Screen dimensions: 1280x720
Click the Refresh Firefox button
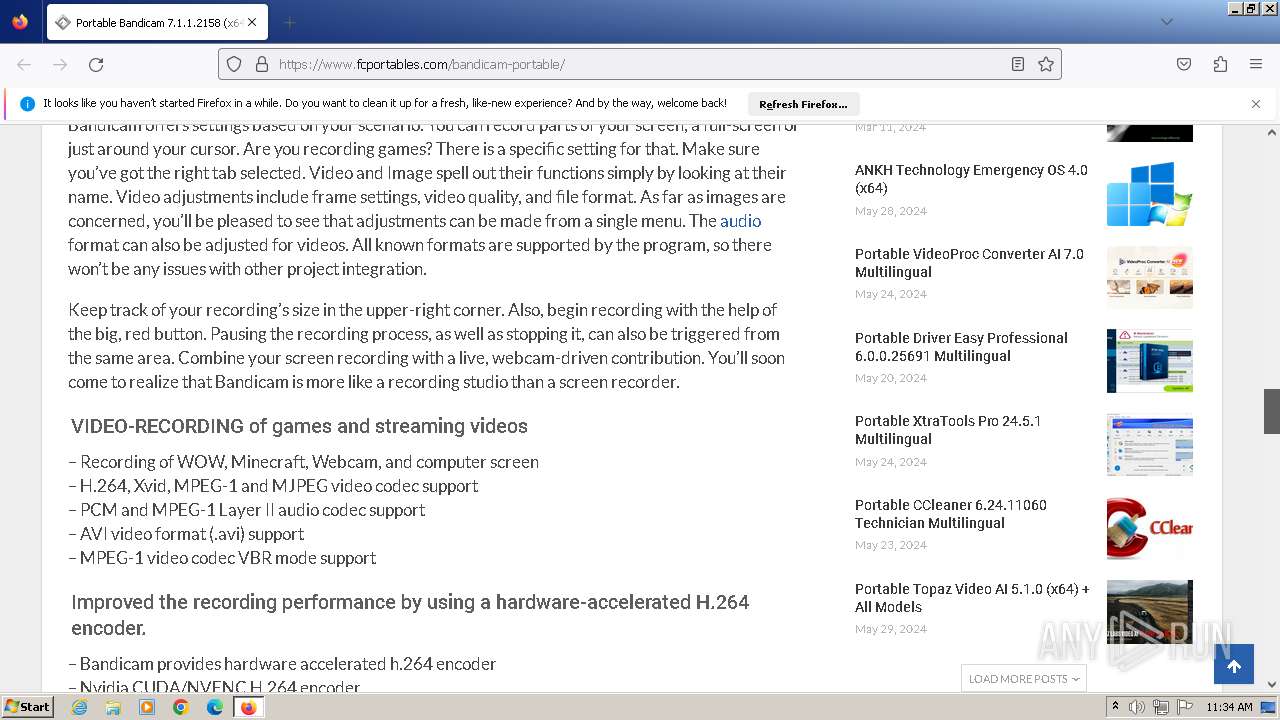[x=803, y=104]
